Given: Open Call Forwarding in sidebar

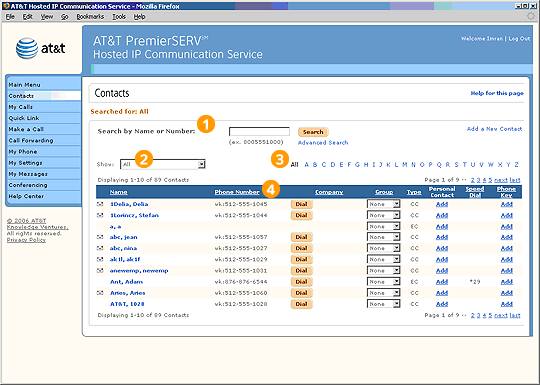Looking at the screenshot, I should tap(31, 141).
